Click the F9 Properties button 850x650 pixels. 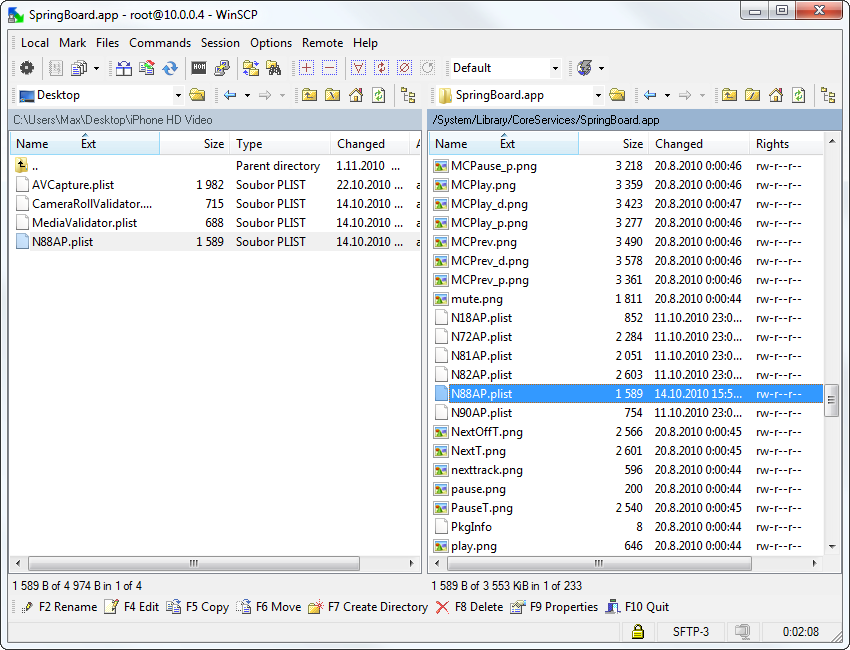tap(554, 607)
